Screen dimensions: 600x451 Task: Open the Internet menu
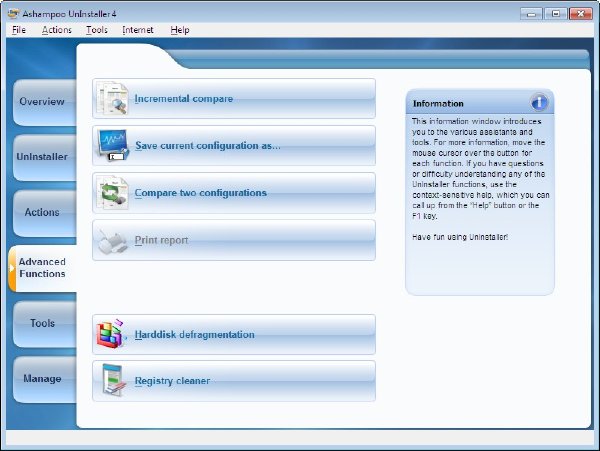tap(138, 30)
